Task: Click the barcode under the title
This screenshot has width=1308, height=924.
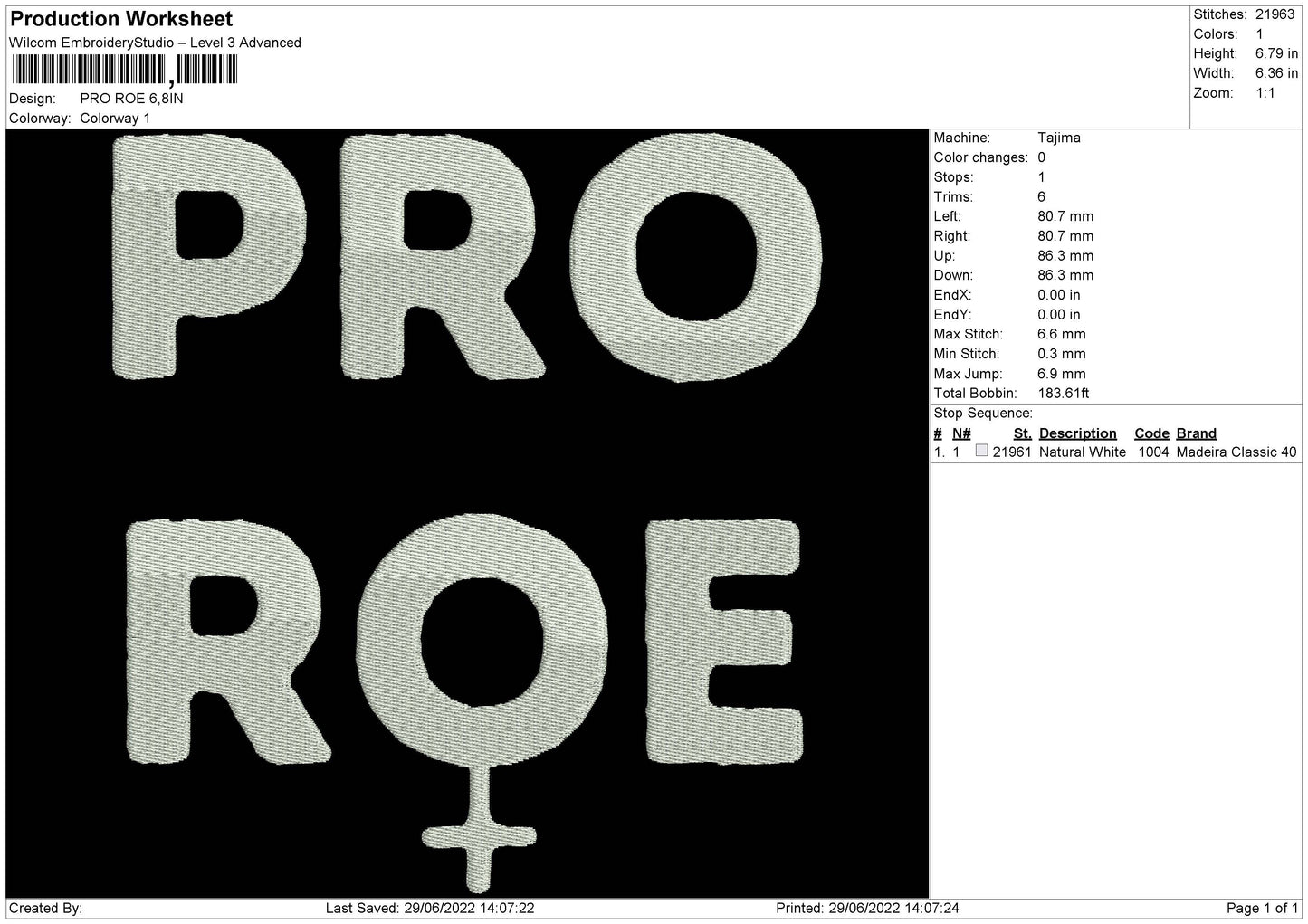Action: pos(124,70)
